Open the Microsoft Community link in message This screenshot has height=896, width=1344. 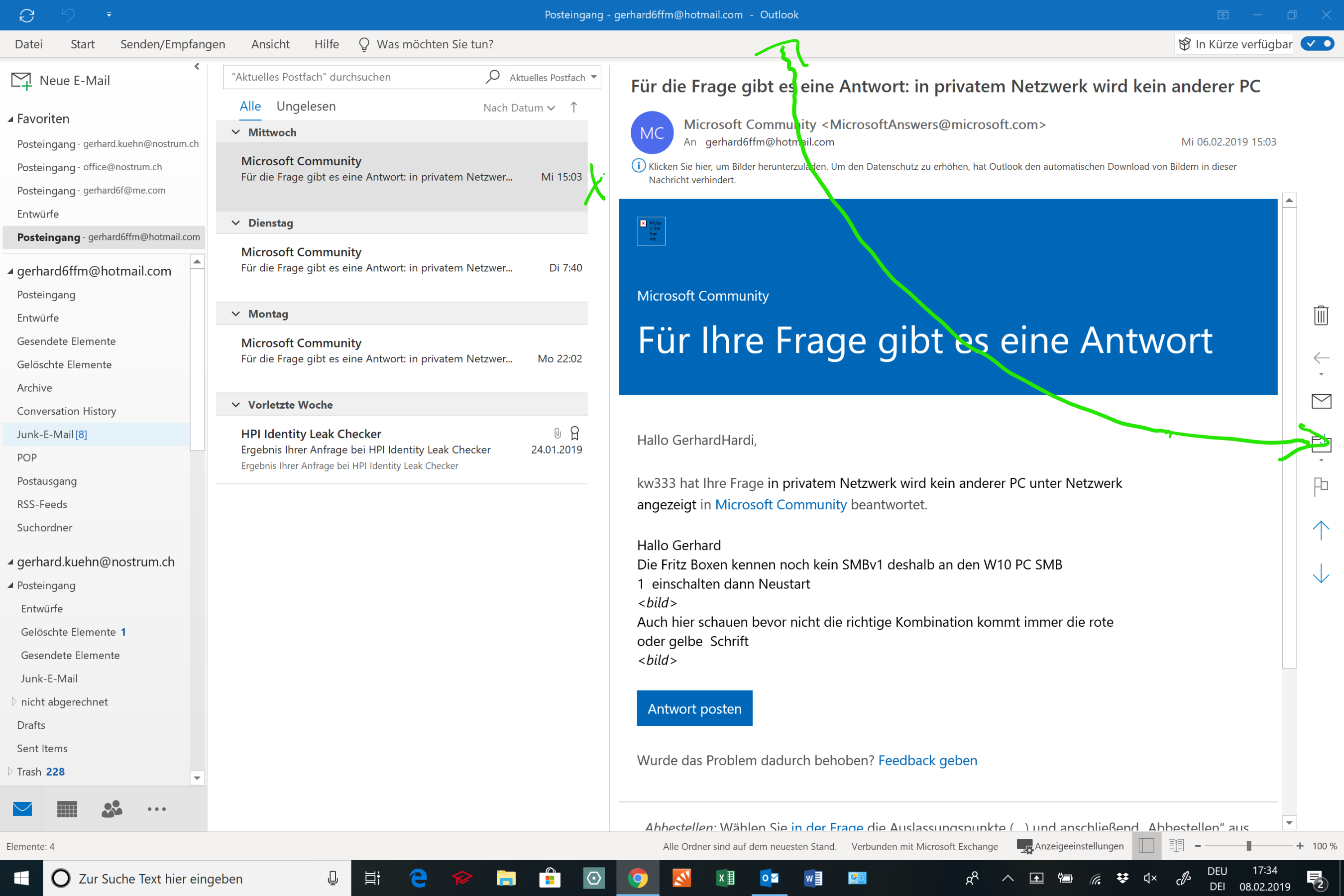click(781, 505)
